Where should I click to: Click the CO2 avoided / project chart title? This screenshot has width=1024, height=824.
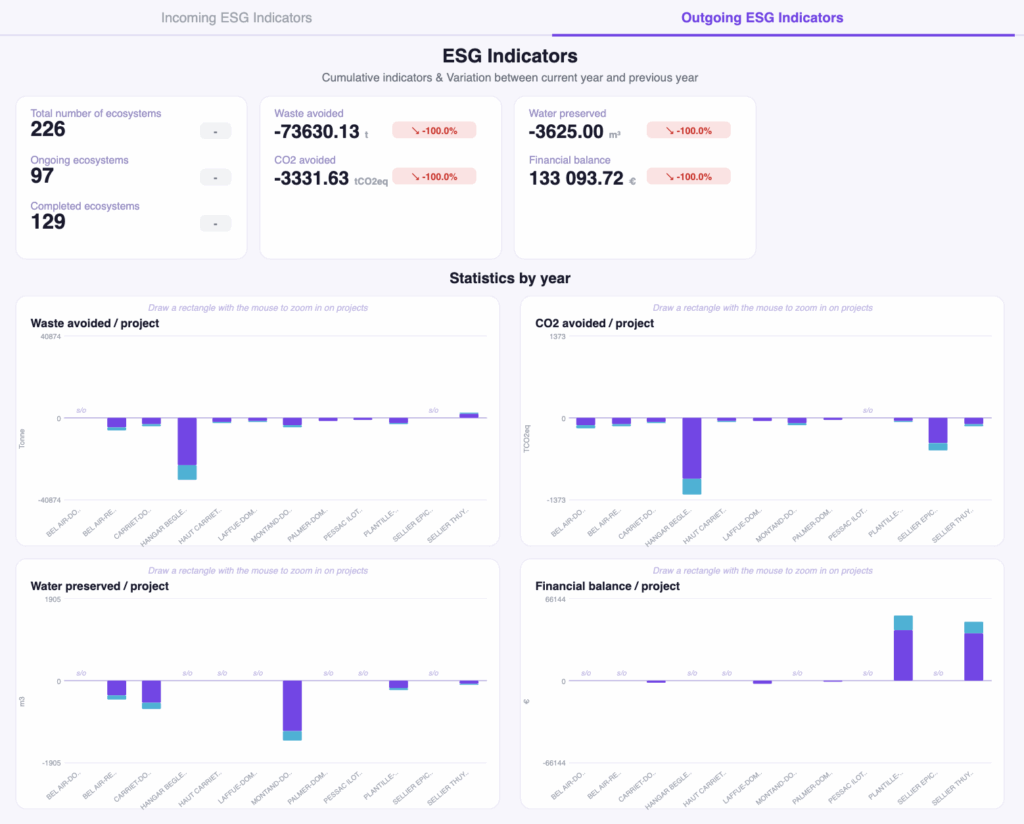(x=595, y=323)
